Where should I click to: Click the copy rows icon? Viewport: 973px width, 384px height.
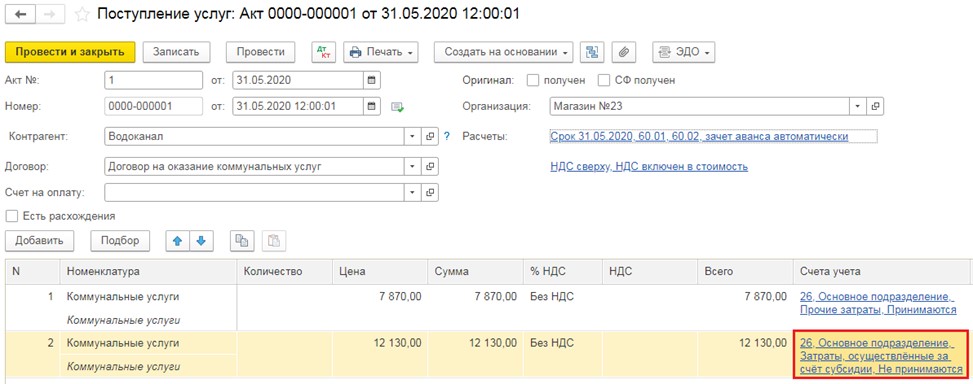(242, 241)
